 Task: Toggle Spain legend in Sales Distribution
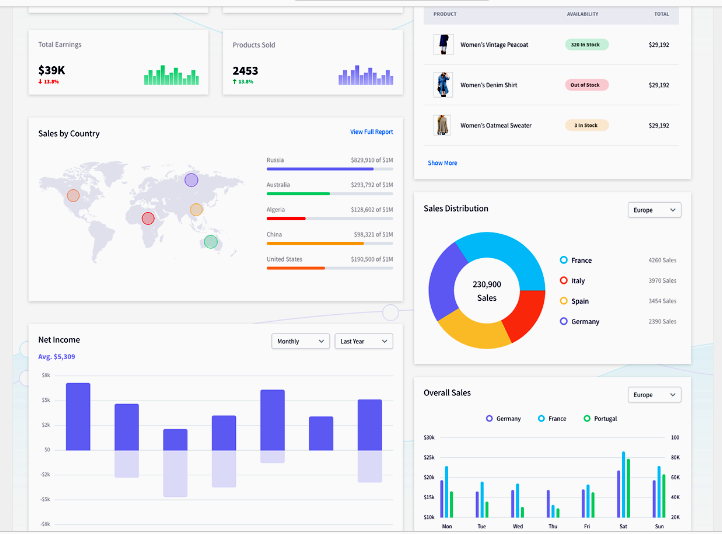click(574, 301)
